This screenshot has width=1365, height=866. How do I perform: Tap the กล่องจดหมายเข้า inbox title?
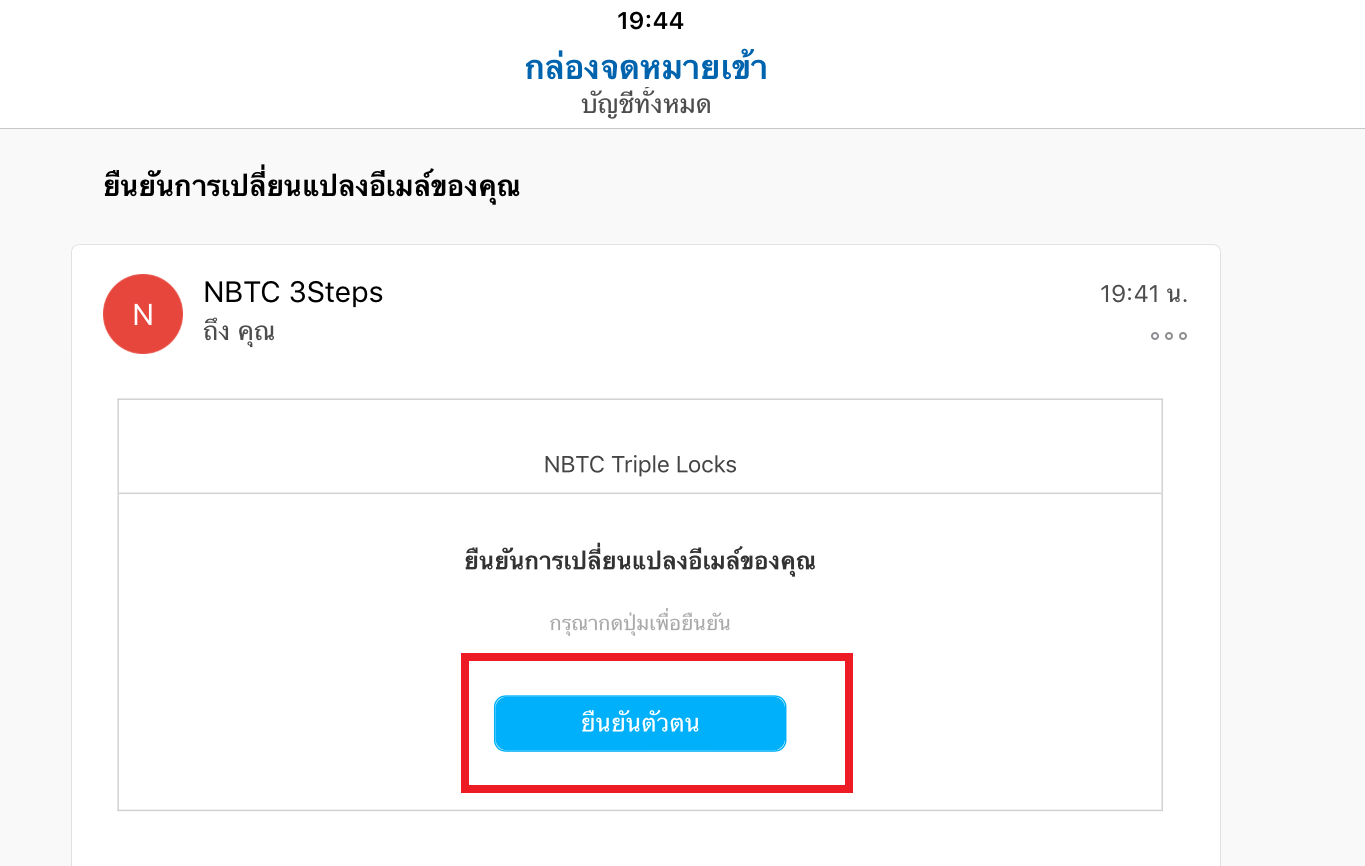point(646,68)
